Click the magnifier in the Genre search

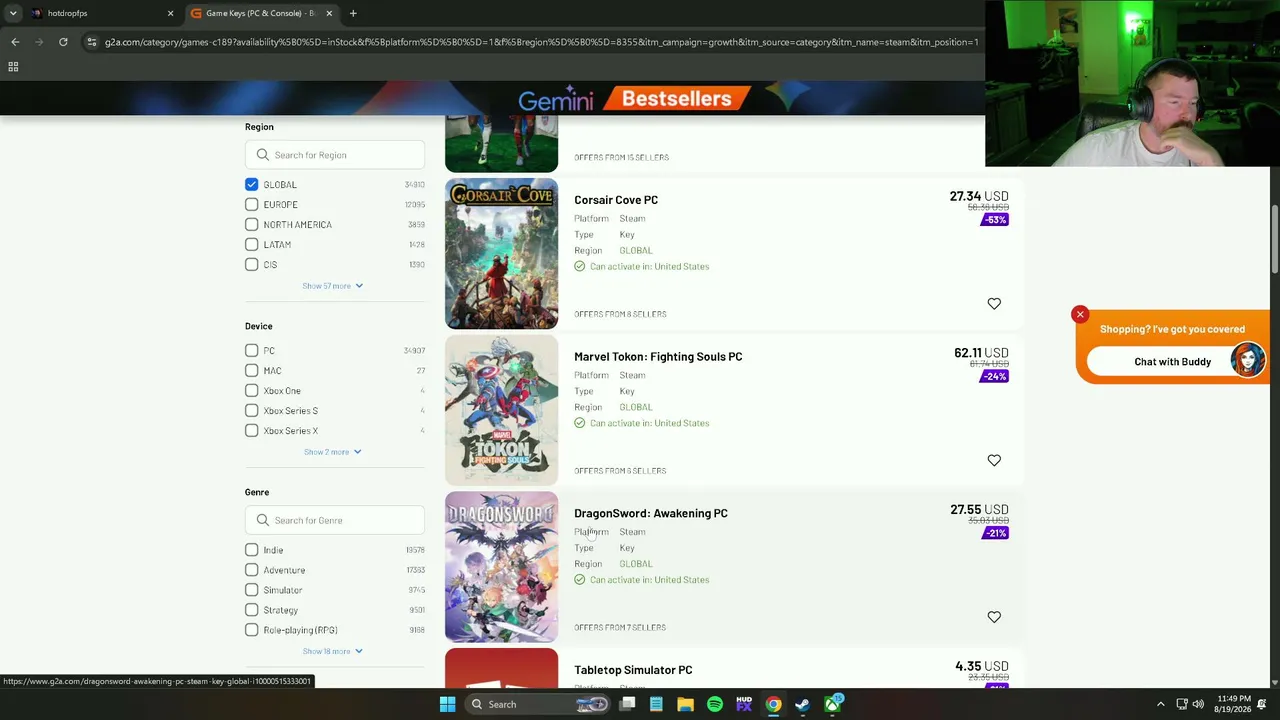263,520
